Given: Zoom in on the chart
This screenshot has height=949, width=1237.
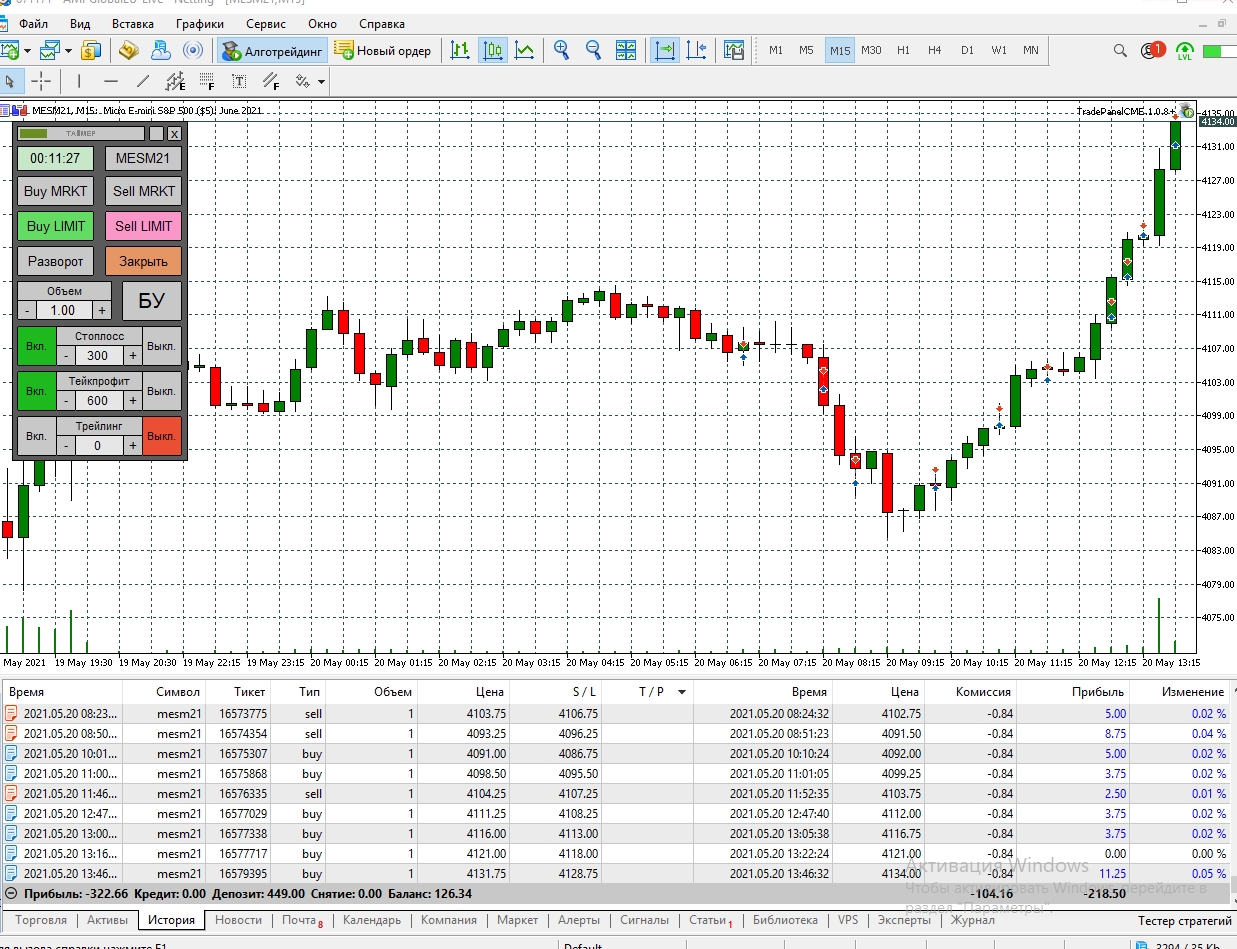Looking at the screenshot, I should (562, 50).
